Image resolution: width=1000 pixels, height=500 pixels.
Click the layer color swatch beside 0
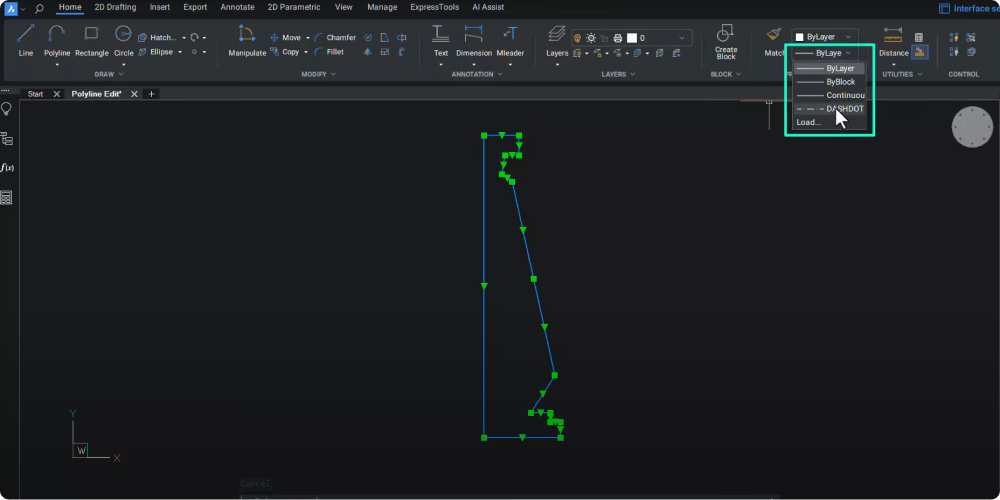(x=631, y=38)
